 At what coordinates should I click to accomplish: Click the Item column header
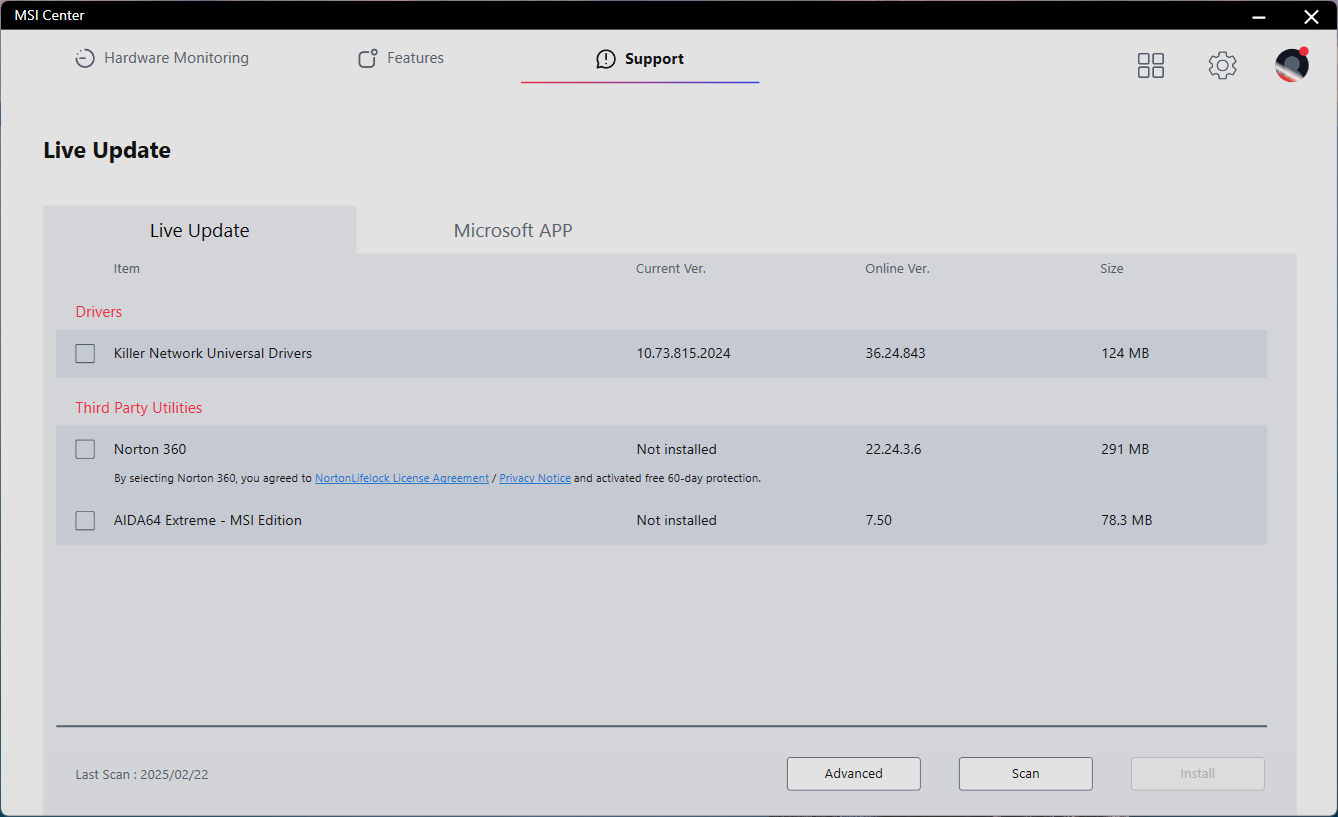click(127, 269)
